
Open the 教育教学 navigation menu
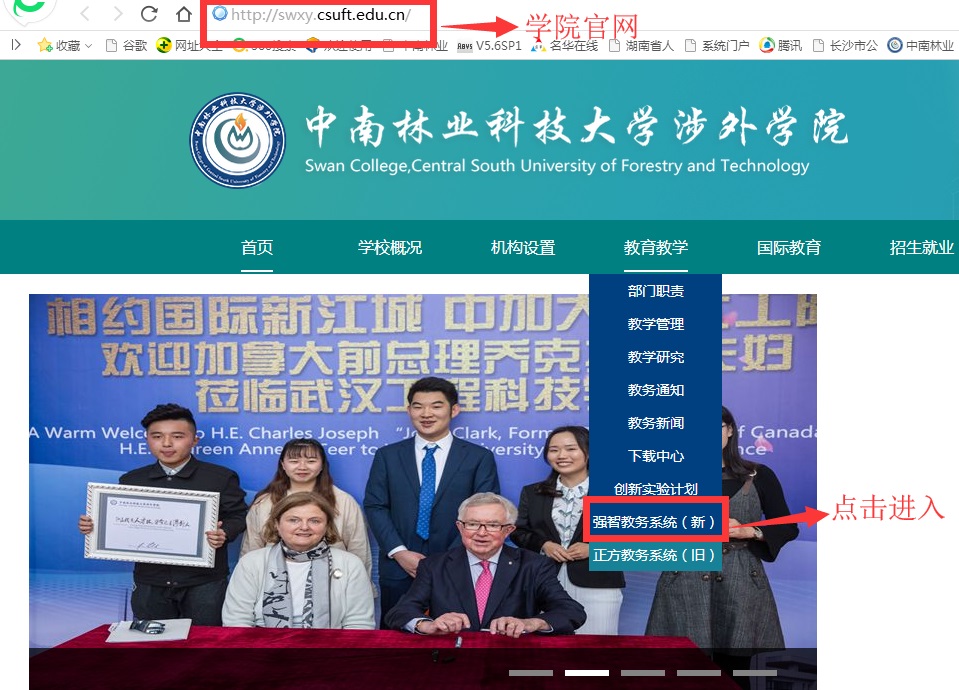pyautogui.click(x=655, y=247)
